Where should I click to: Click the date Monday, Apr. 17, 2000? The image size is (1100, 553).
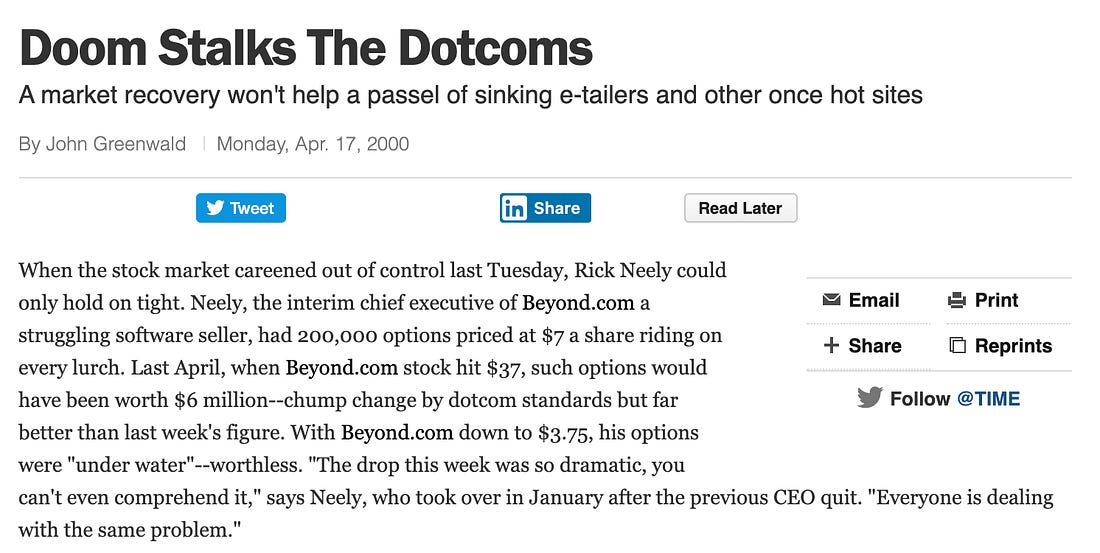[313, 143]
